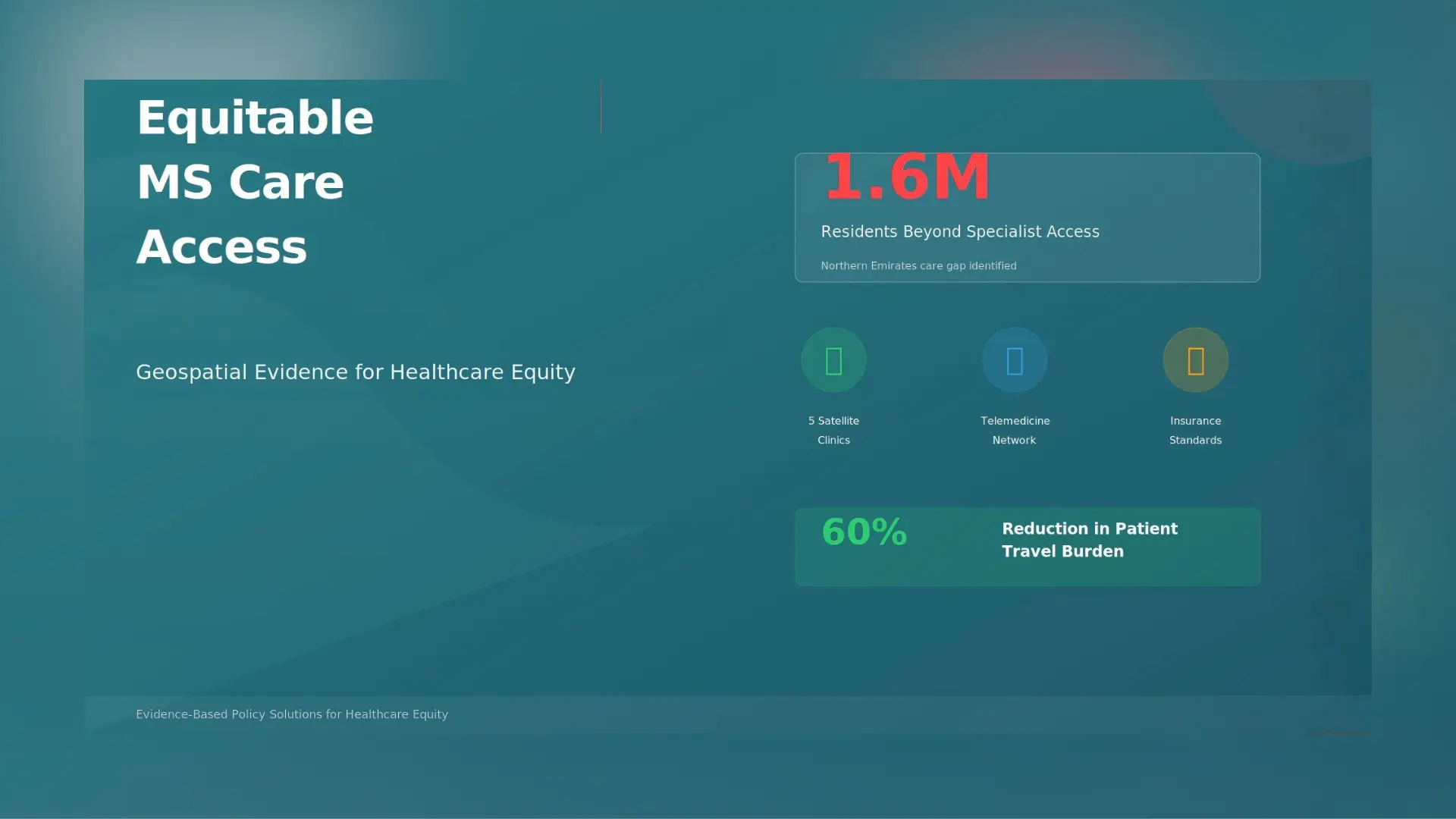Click the green Satellite Clinics circle icon

pos(833,360)
